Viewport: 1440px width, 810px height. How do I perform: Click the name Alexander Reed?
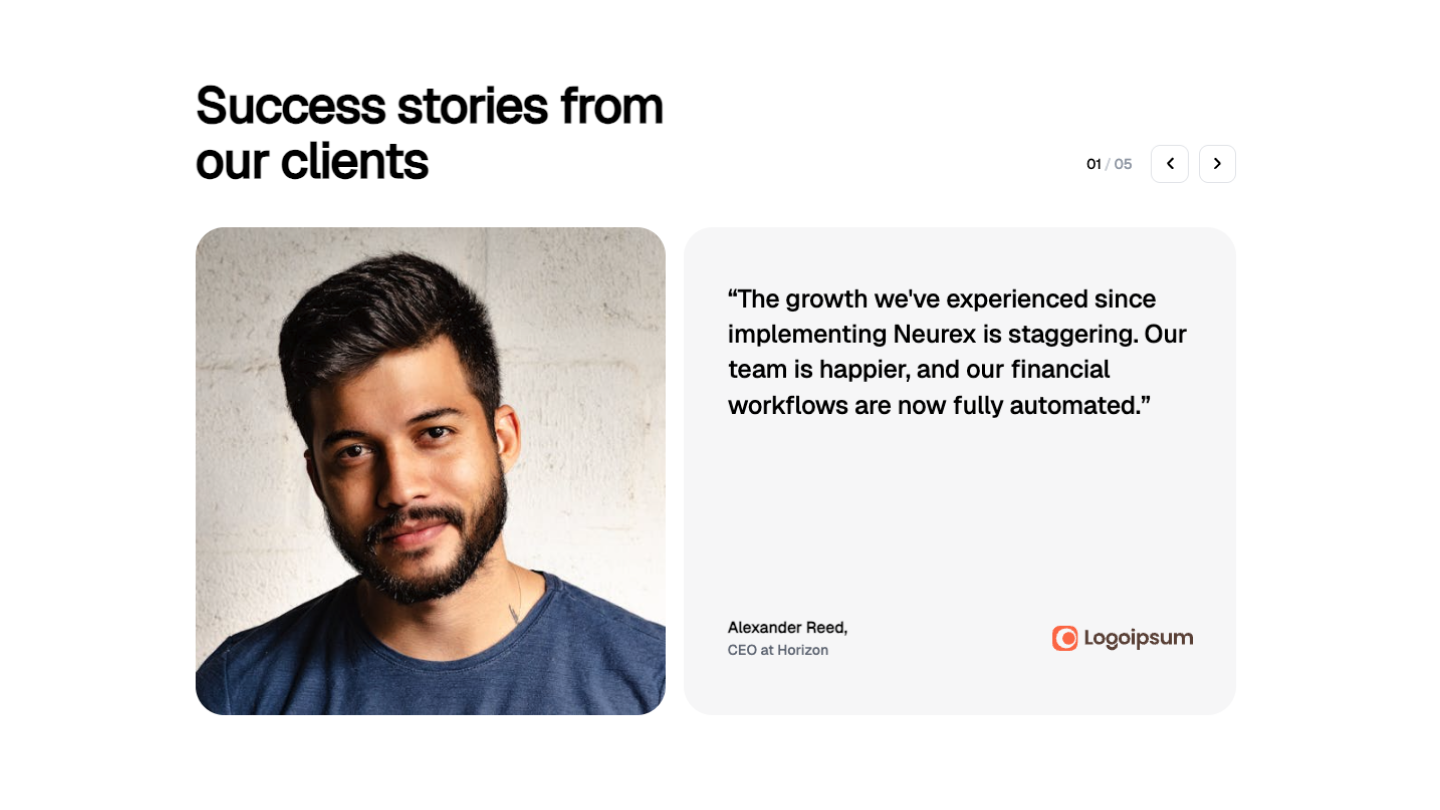click(787, 627)
